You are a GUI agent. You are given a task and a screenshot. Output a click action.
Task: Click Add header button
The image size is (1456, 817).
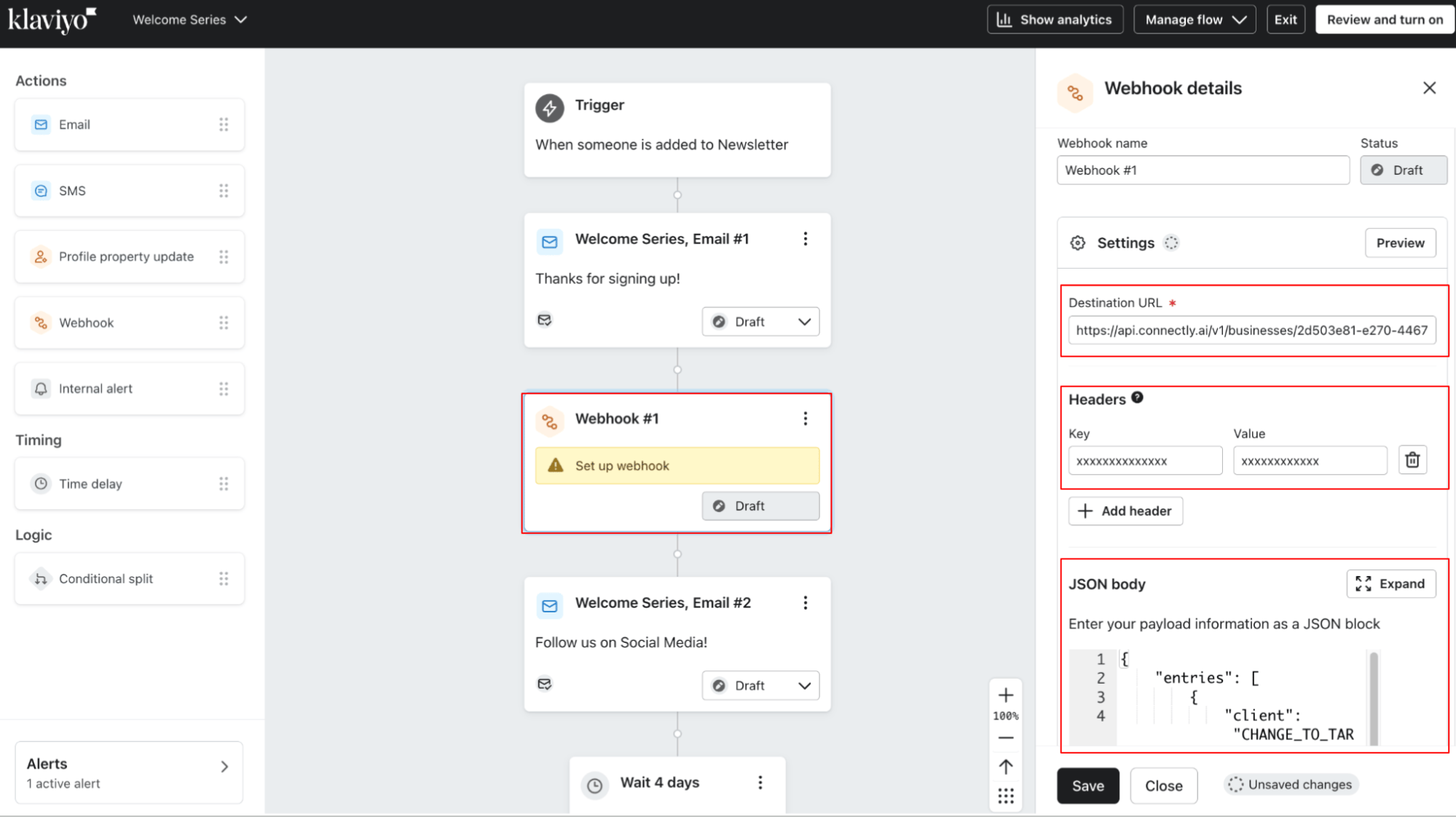point(1125,511)
